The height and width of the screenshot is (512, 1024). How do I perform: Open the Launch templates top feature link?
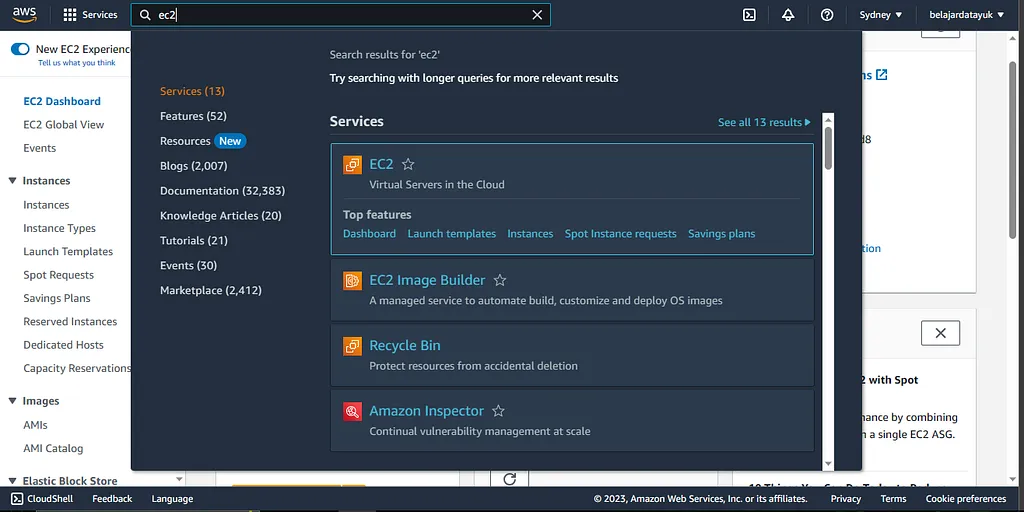pos(452,234)
